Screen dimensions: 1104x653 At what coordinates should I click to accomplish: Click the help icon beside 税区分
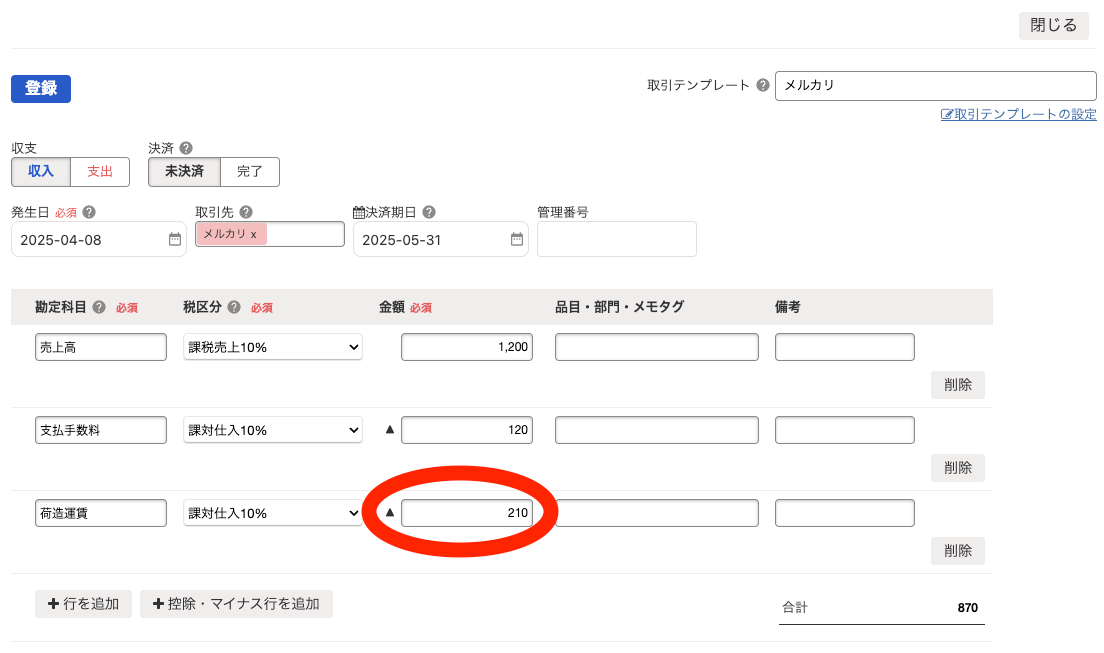(234, 307)
